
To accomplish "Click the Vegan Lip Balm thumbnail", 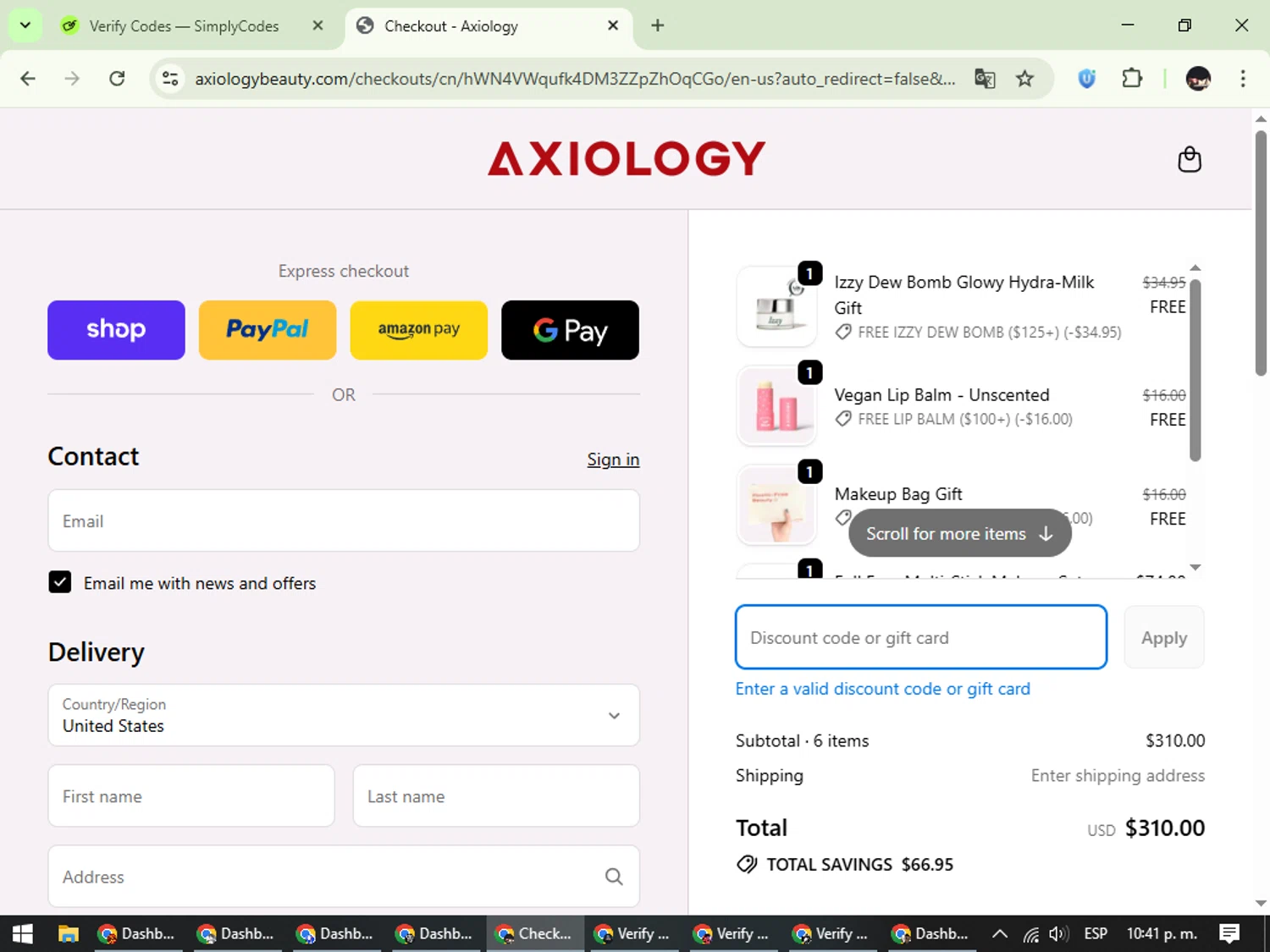I will [776, 405].
